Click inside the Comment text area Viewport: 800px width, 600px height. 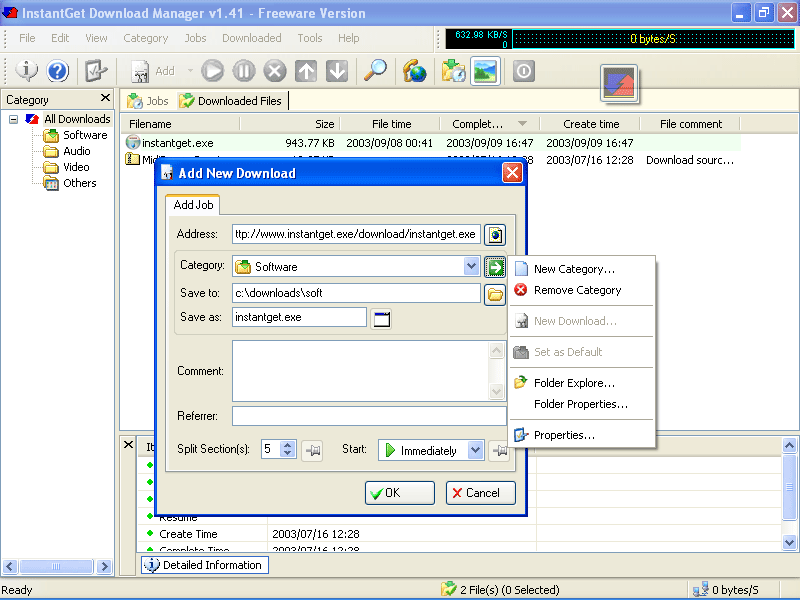point(361,371)
